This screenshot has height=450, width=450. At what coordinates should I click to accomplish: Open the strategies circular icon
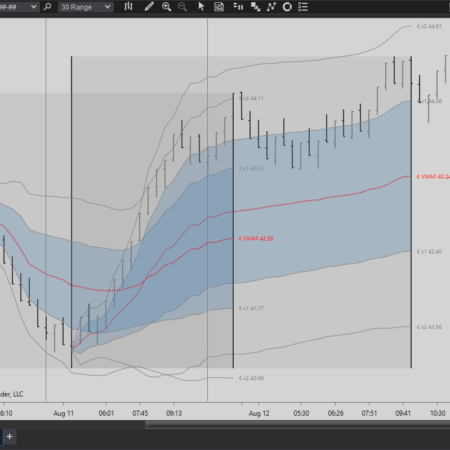(x=287, y=7)
